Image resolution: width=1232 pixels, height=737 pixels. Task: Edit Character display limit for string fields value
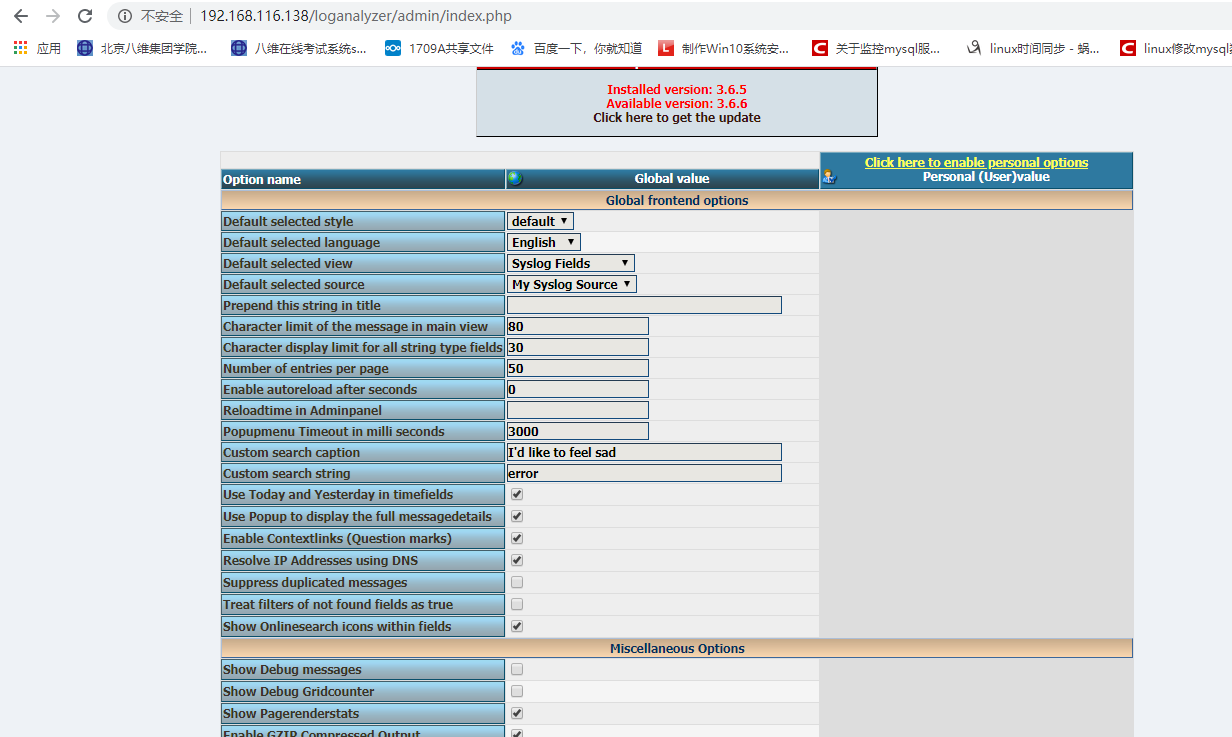(578, 347)
